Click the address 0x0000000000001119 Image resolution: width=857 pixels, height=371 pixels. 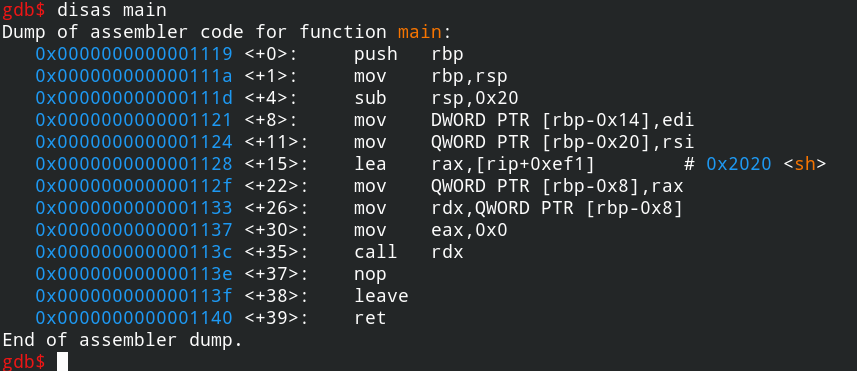134,54
